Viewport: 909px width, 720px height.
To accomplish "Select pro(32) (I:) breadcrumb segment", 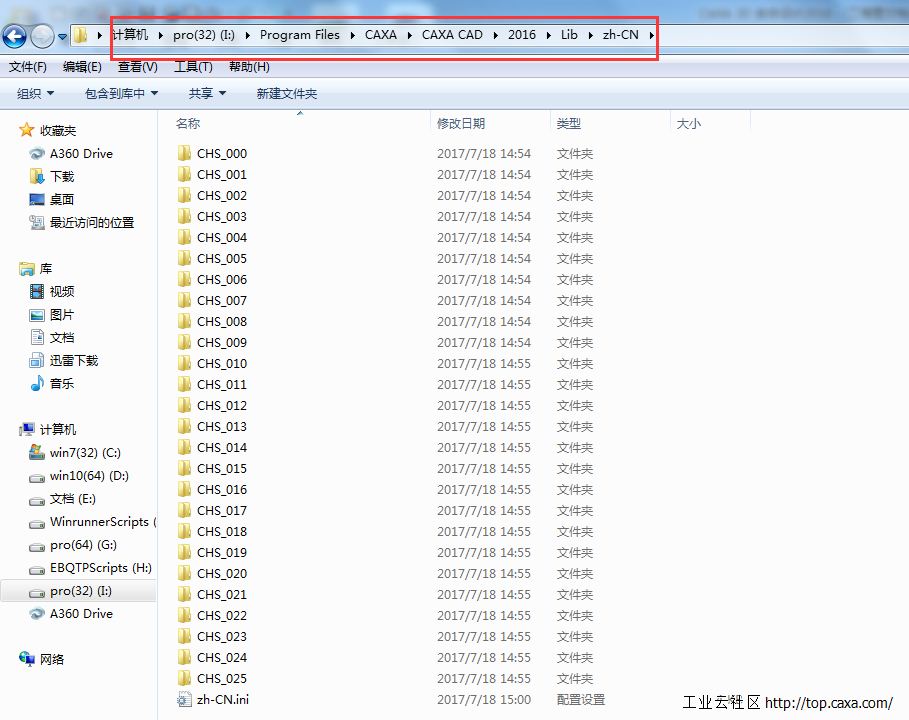I will point(203,35).
